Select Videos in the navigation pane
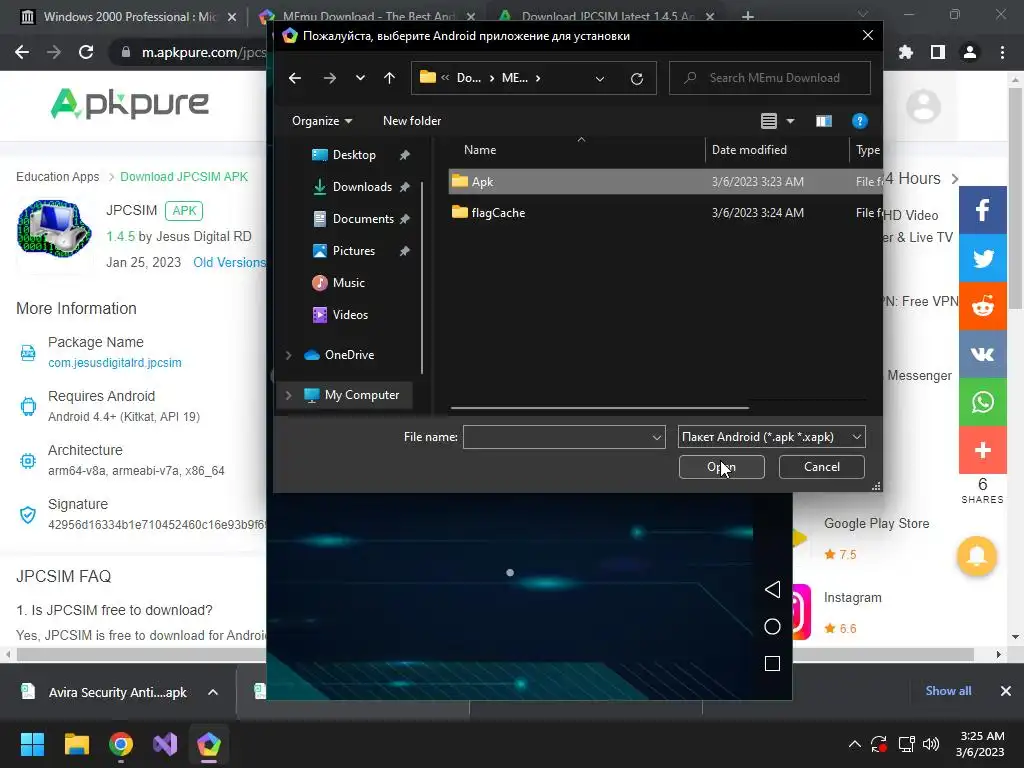 coord(350,315)
